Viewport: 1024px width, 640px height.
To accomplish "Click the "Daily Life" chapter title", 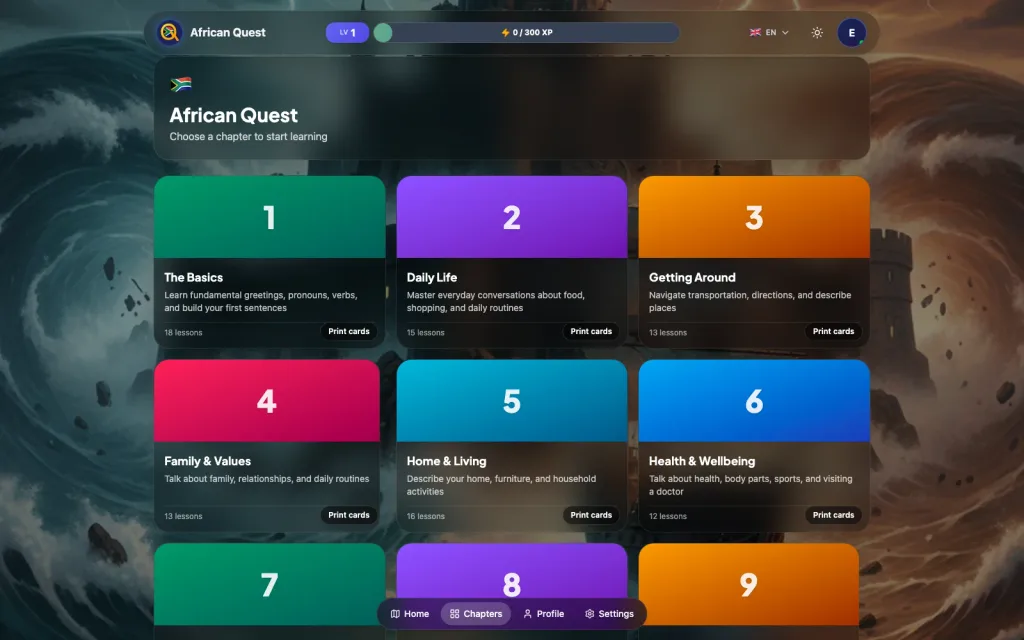I will 432,278.
